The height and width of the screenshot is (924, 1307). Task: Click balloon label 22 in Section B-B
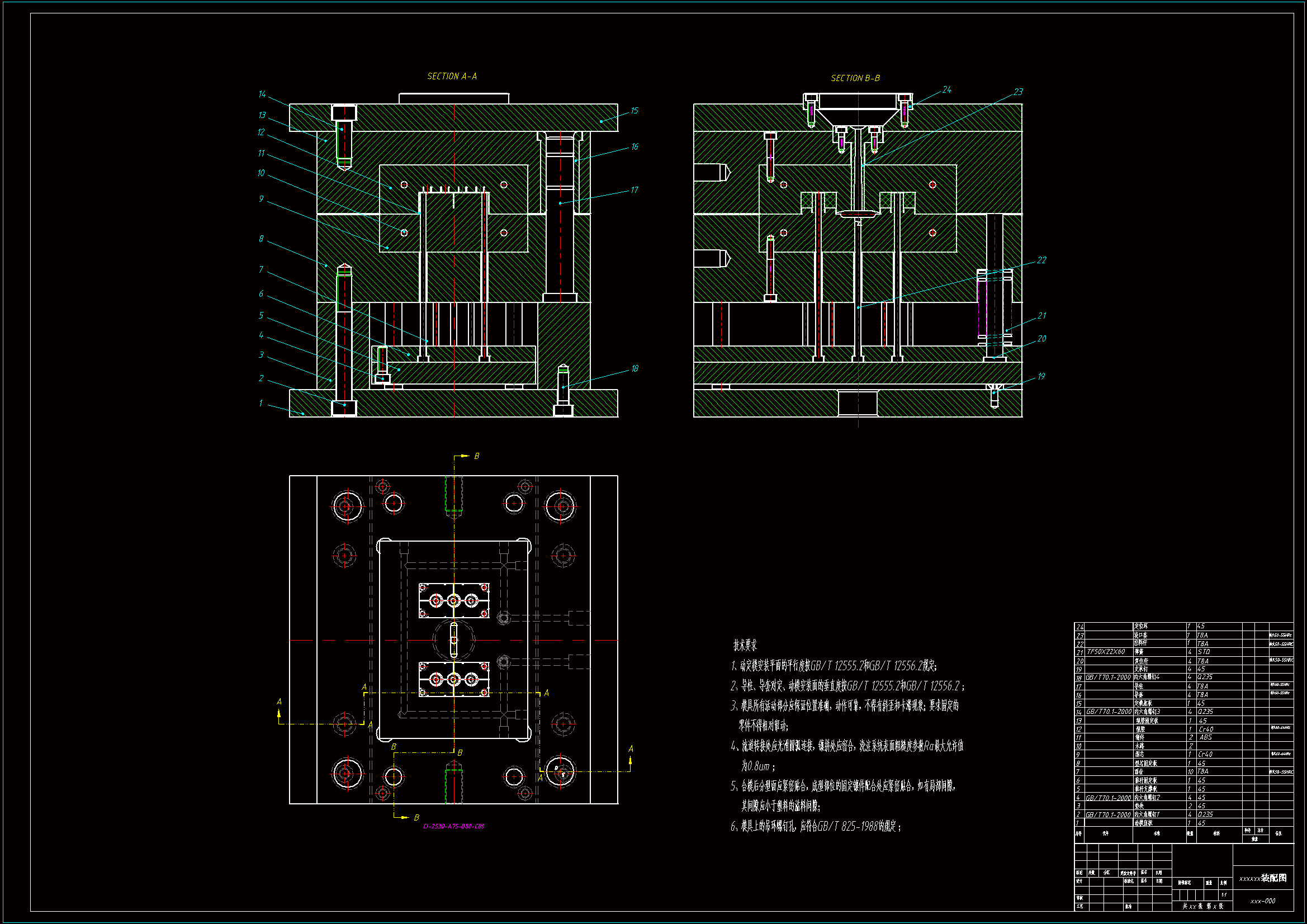click(1041, 259)
